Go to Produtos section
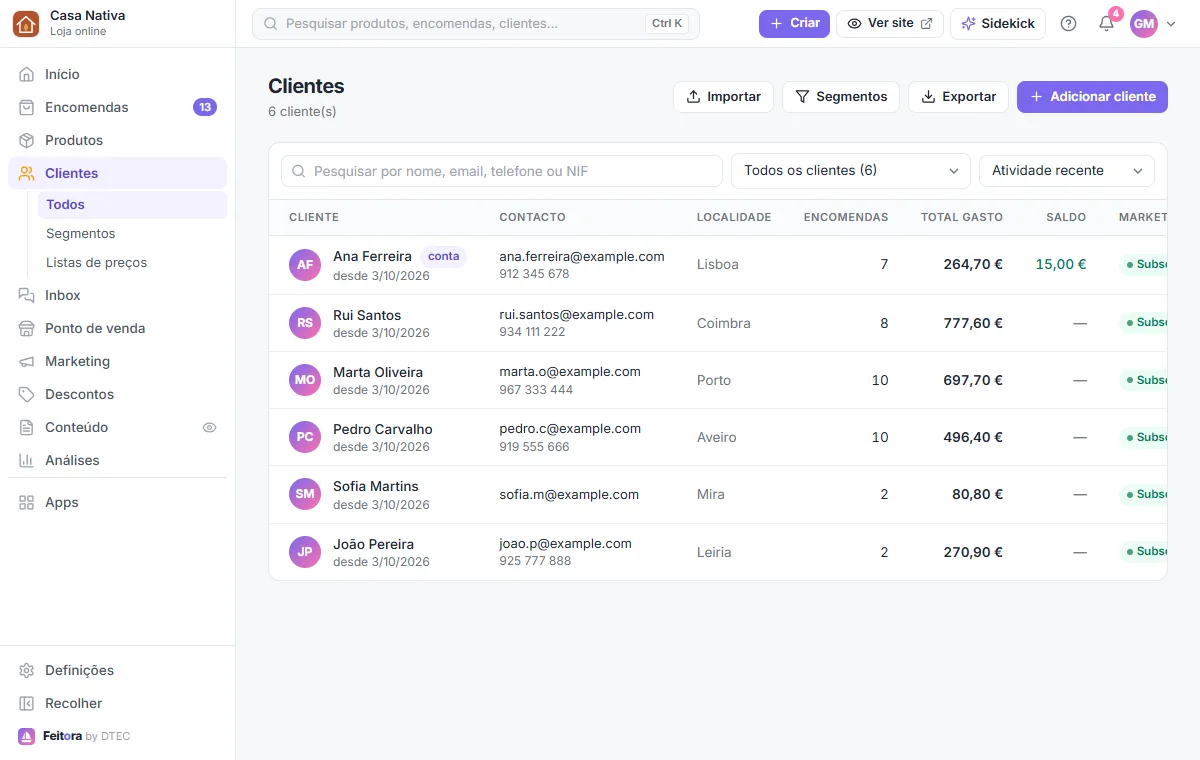 click(118, 140)
